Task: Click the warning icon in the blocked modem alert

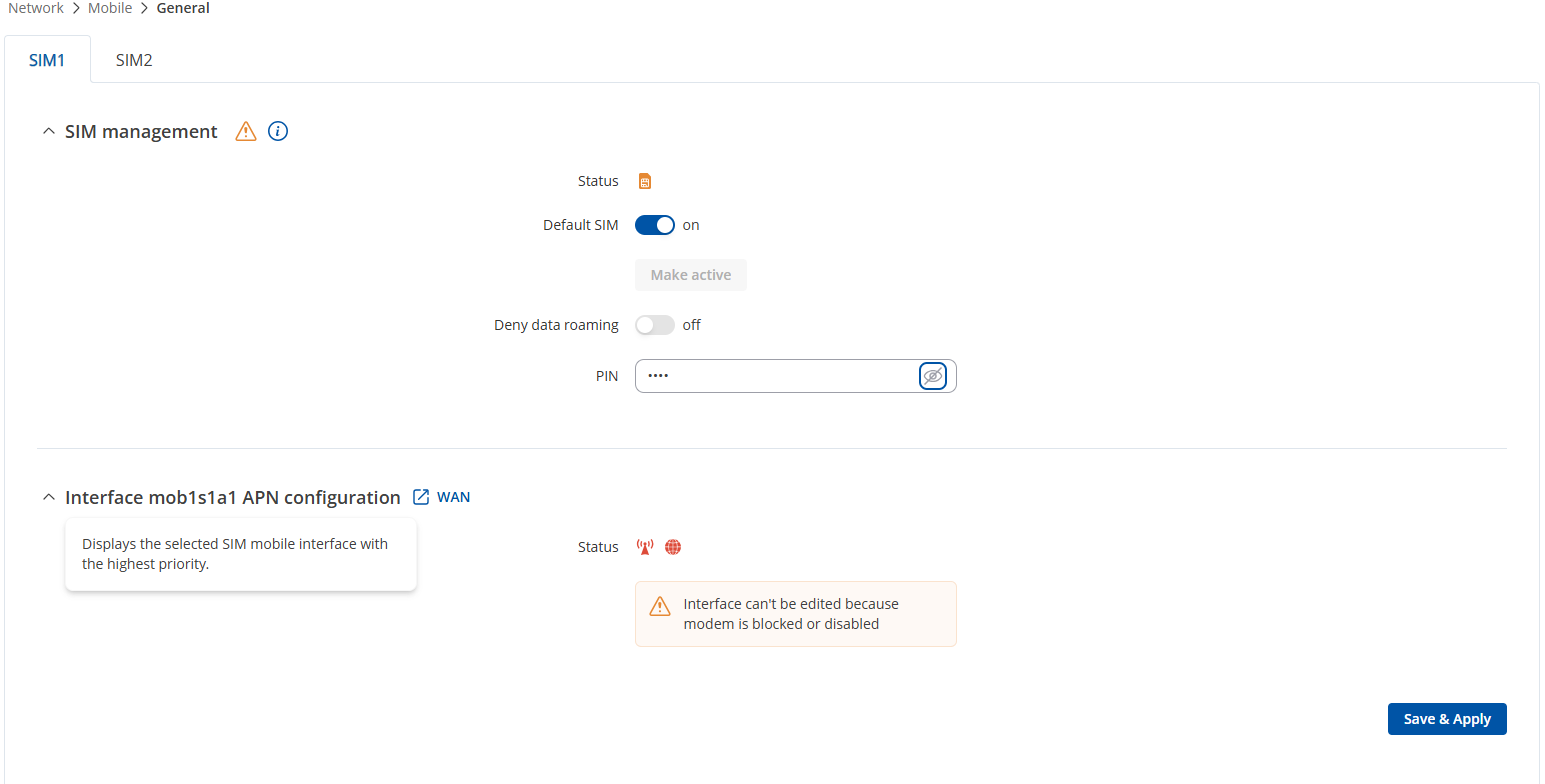Action: 660,606
